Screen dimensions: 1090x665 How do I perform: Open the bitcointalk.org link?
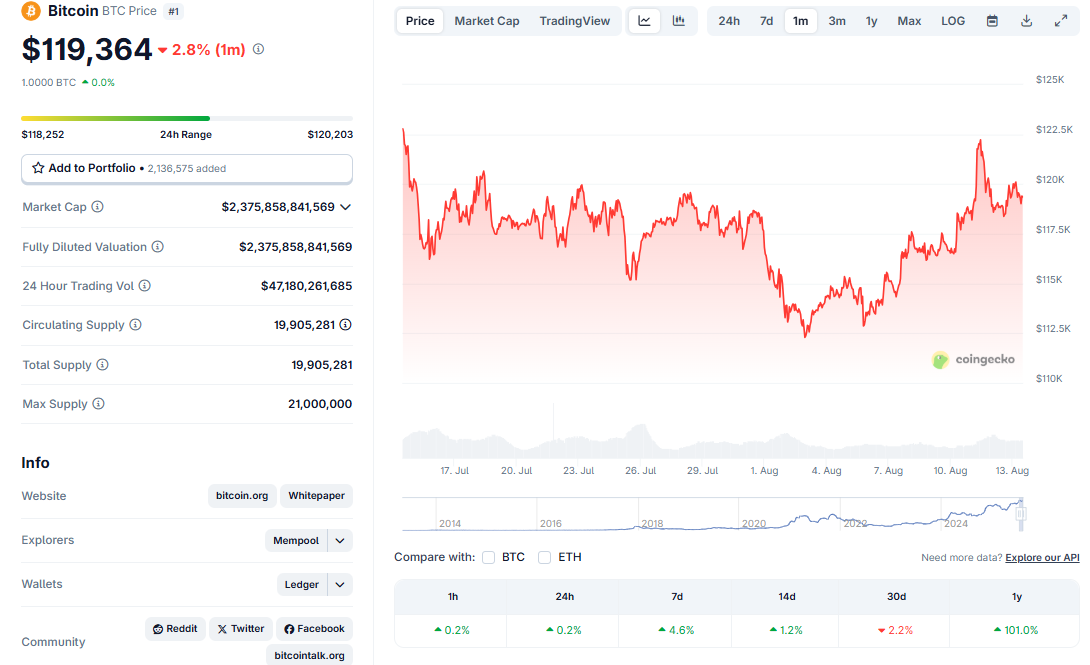(309, 655)
